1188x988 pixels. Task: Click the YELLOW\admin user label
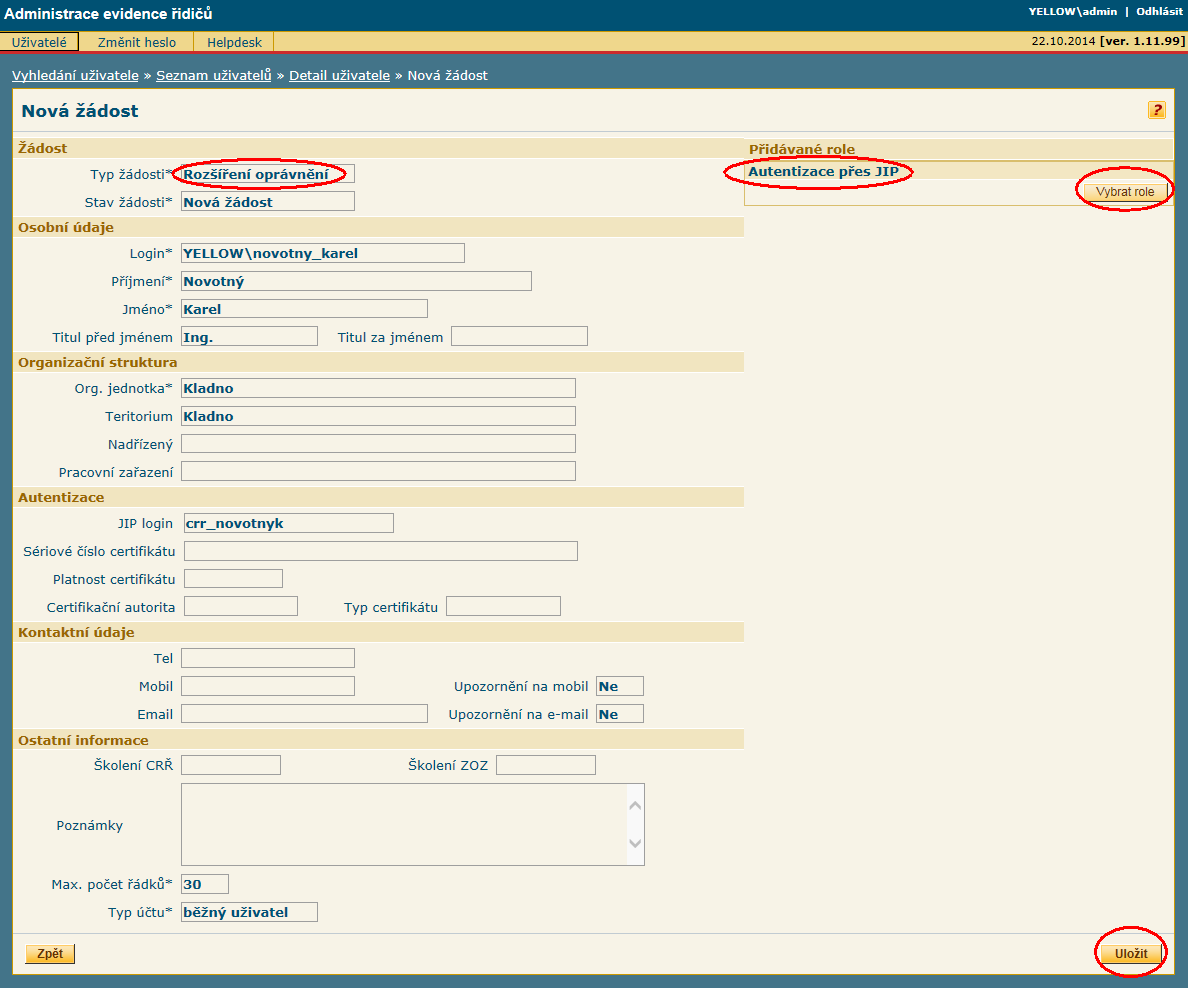coord(1072,11)
